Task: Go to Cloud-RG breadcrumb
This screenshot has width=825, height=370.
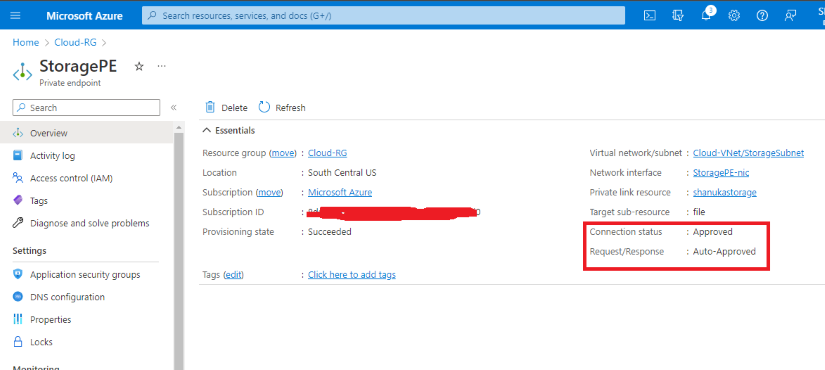Action: [x=75, y=43]
